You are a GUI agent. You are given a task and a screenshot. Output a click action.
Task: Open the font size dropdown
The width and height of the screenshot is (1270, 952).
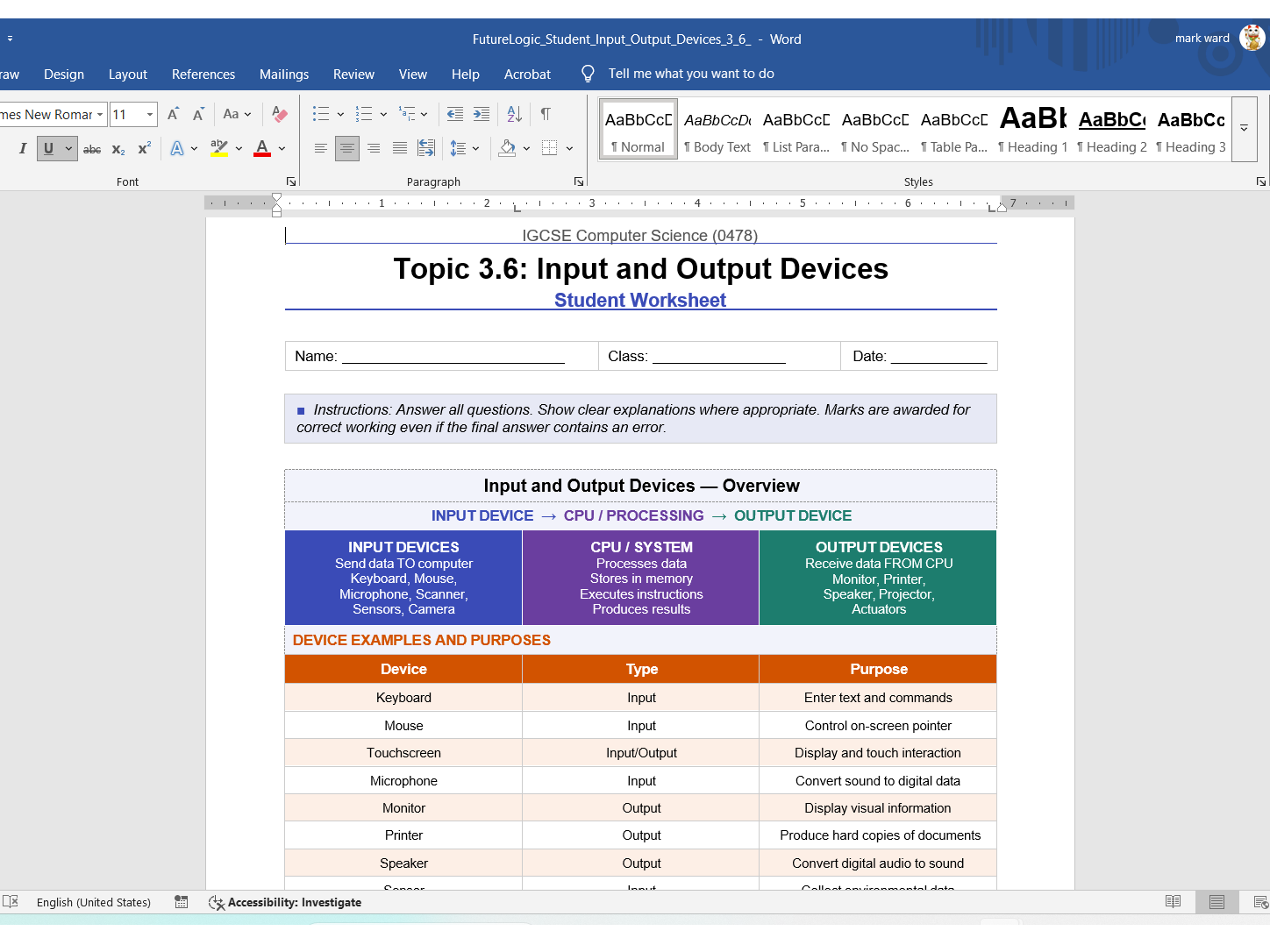pyautogui.click(x=150, y=114)
